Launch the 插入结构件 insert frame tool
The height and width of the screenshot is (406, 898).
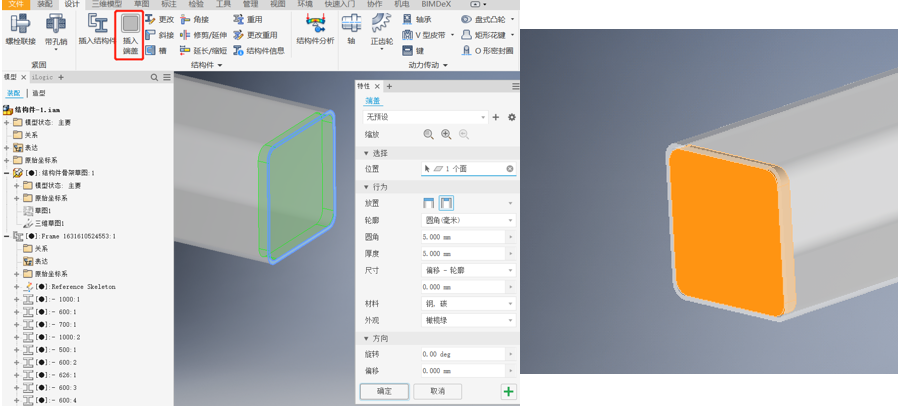(97, 30)
